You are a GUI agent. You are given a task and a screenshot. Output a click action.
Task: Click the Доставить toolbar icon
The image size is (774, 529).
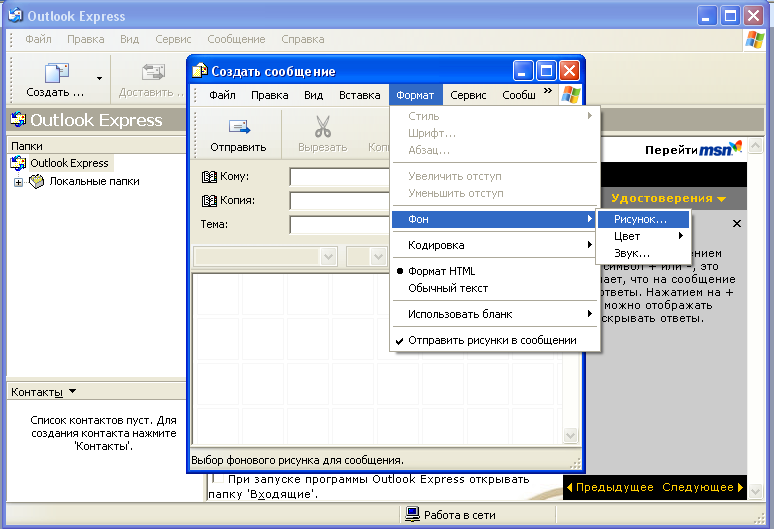(x=153, y=73)
